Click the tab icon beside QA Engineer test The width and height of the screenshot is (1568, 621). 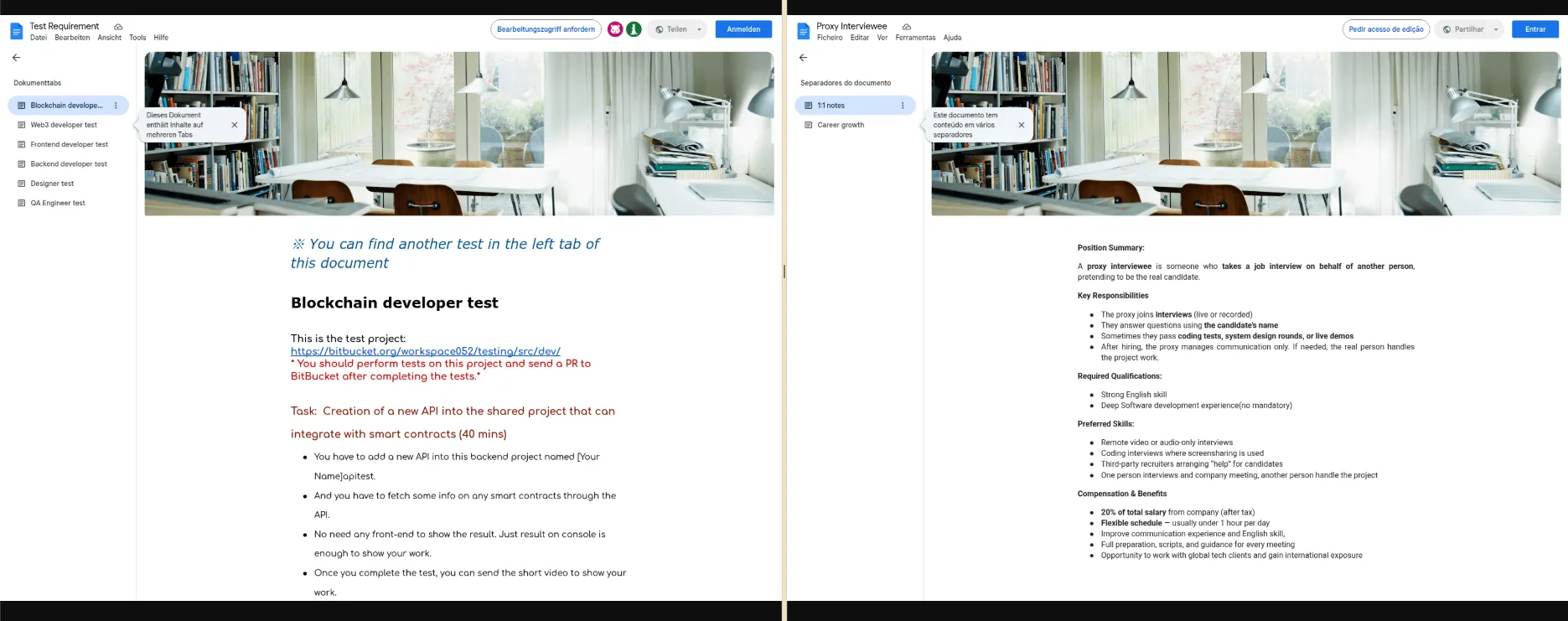coord(22,203)
